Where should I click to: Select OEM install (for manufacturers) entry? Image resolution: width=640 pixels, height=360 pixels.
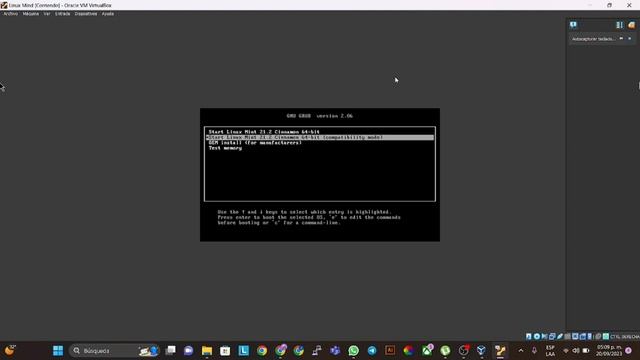pyautogui.click(x=255, y=143)
